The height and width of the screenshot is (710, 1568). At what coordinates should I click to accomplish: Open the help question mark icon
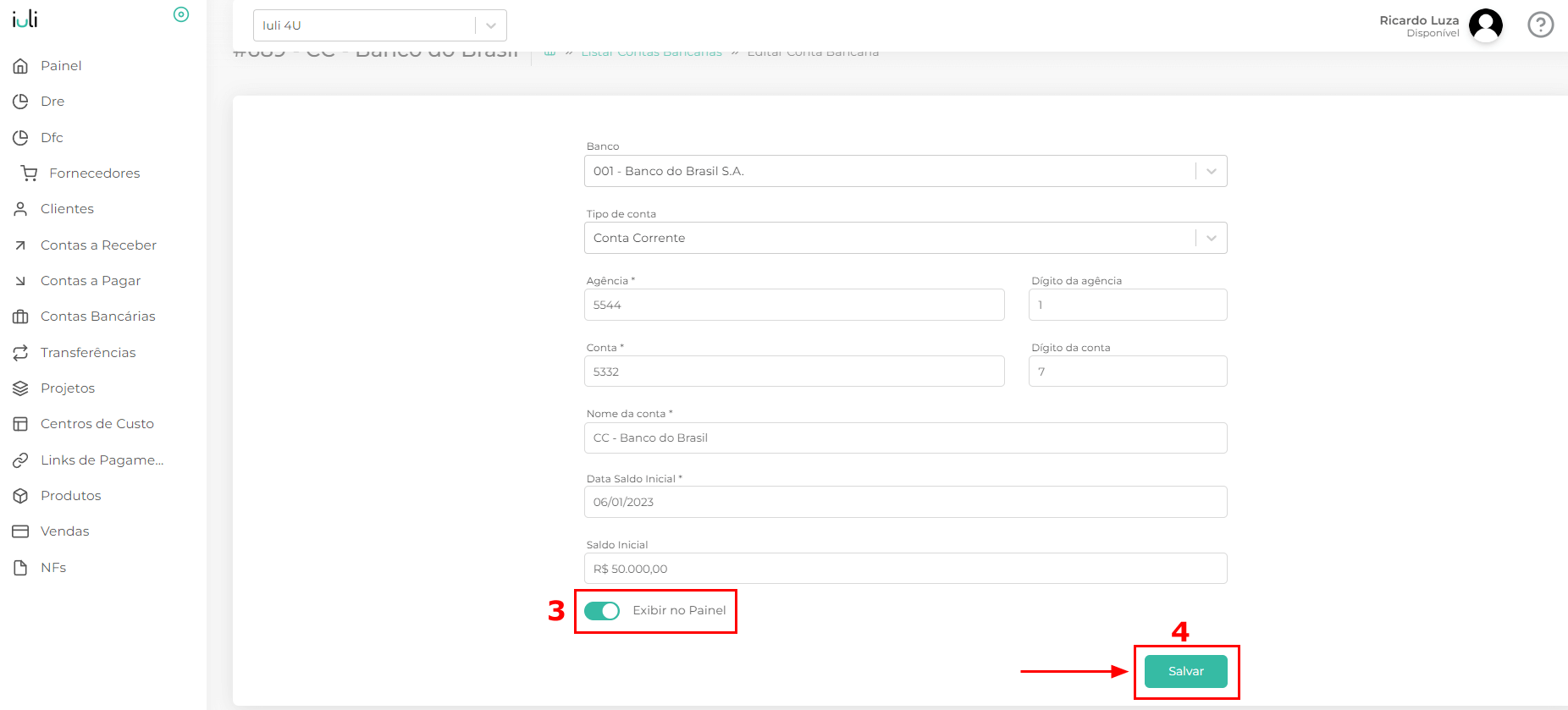[x=1540, y=25]
